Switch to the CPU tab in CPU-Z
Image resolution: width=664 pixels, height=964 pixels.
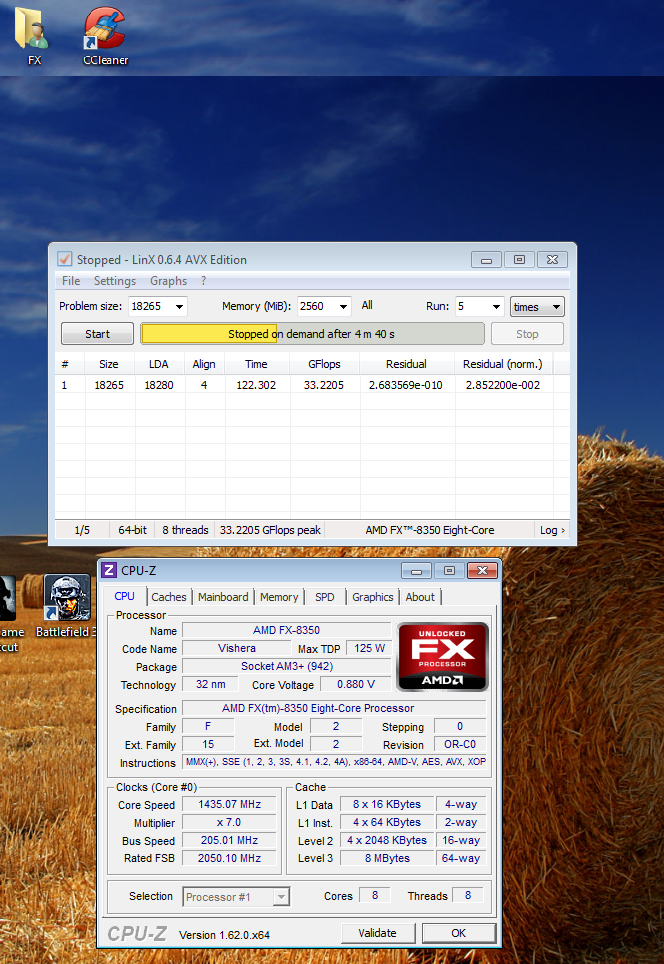124,596
